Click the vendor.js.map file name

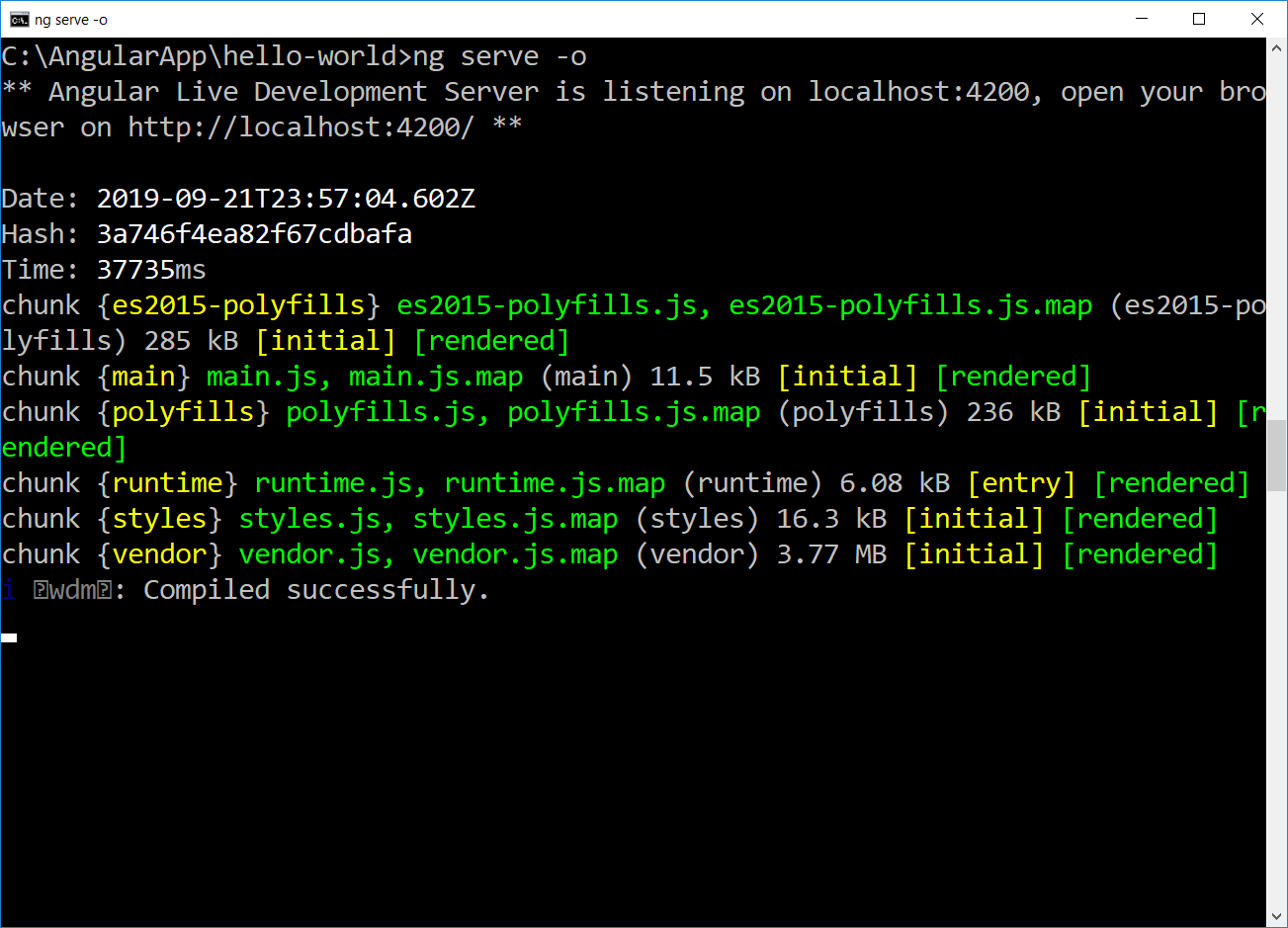pyautogui.click(x=515, y=554)
